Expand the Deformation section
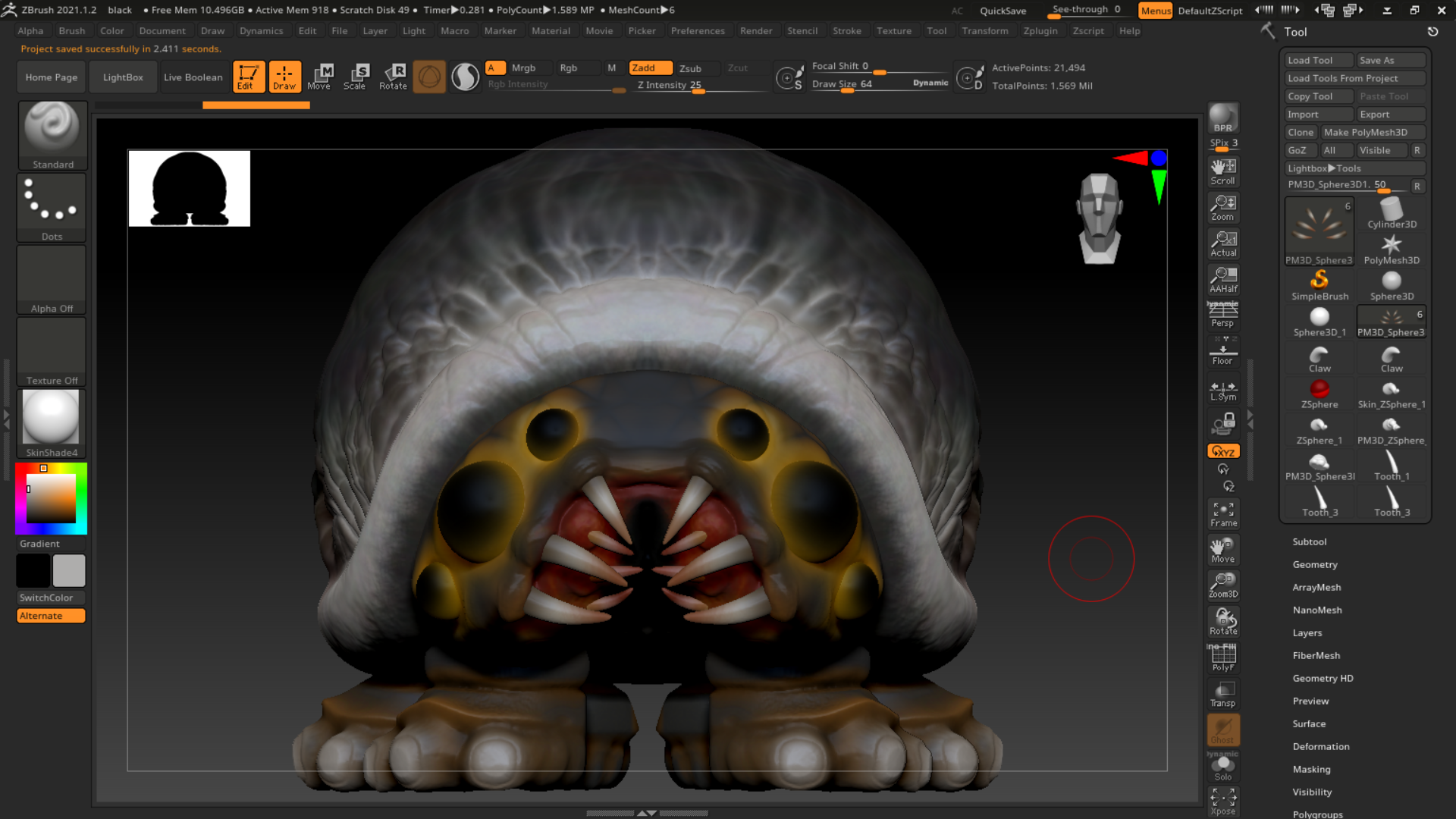1456x819 pixels. pyautogui.click(x=1320, y=746)
